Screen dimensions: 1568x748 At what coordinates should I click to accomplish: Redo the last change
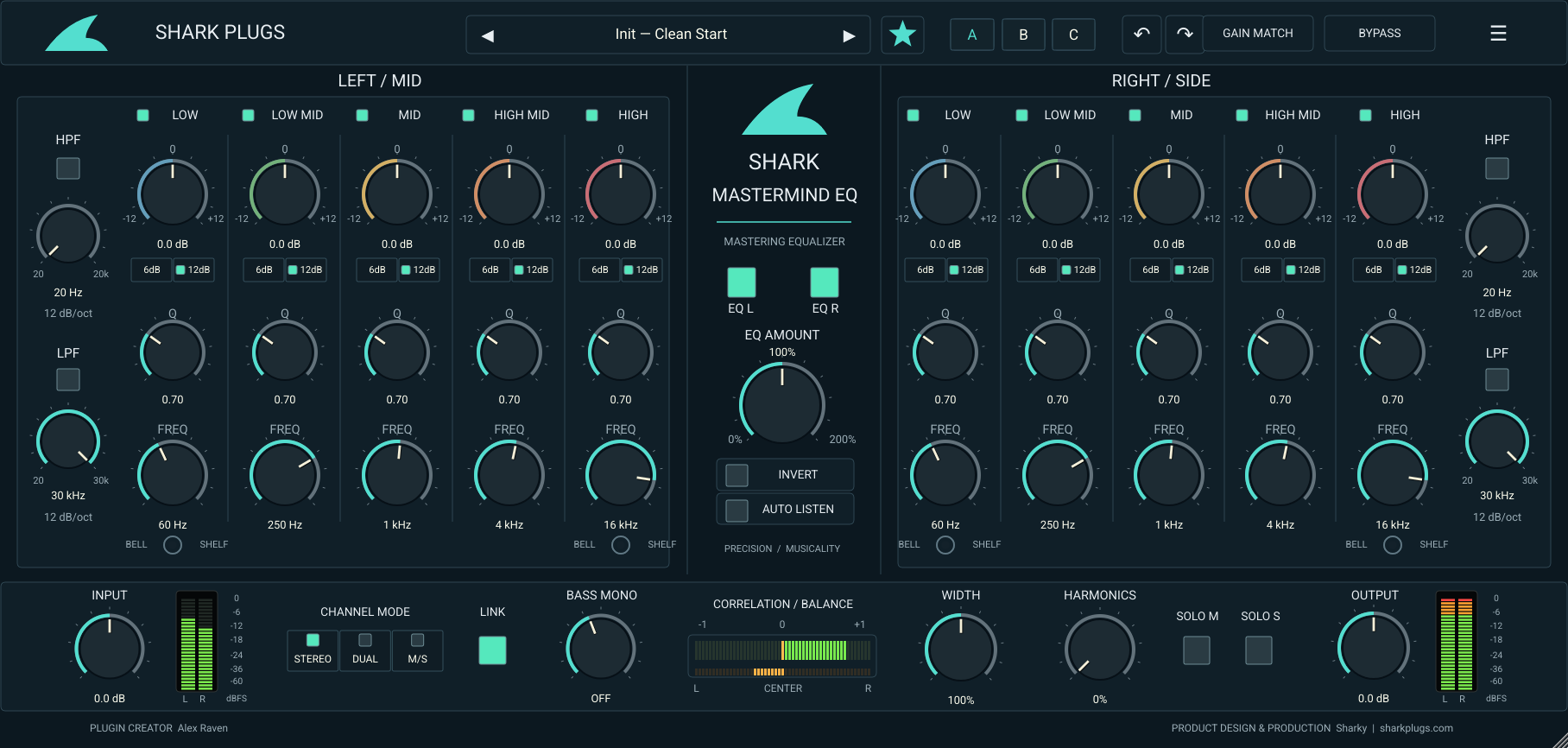point(1185,34)
